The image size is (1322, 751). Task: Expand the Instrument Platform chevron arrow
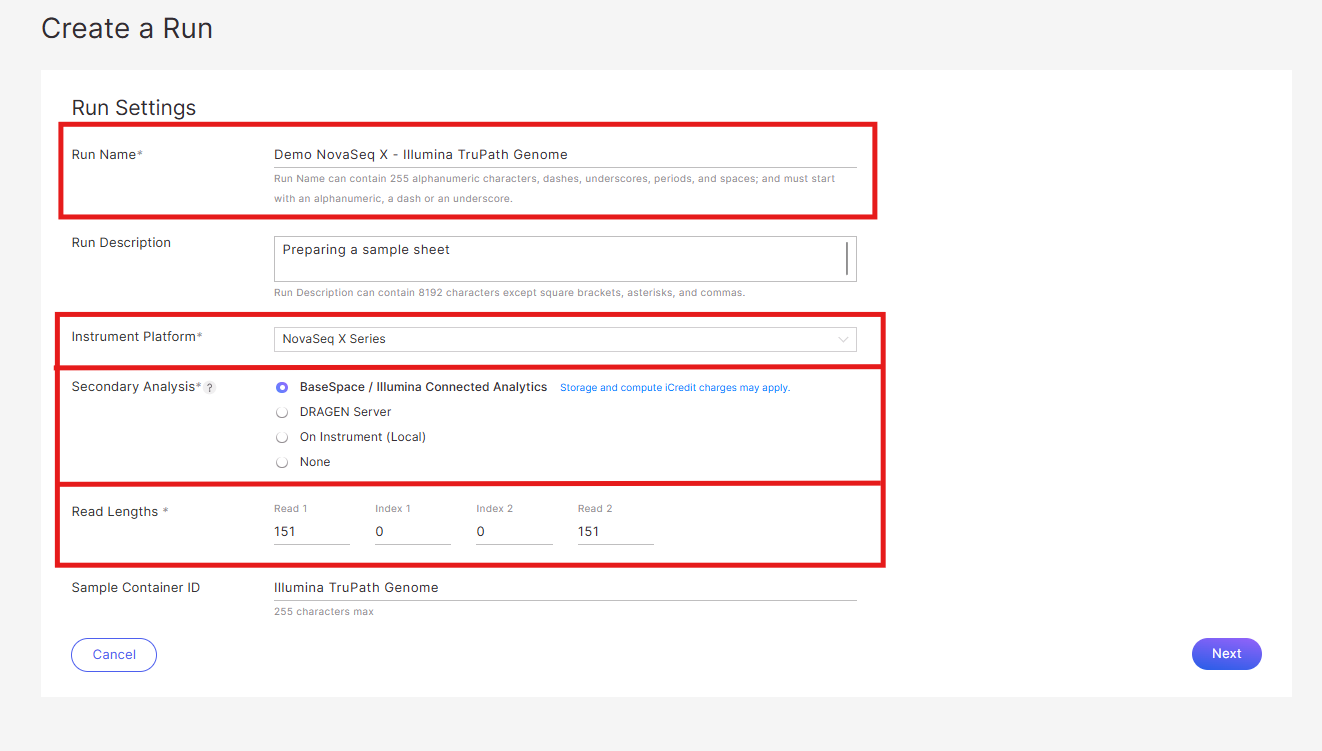coord(842,339)
